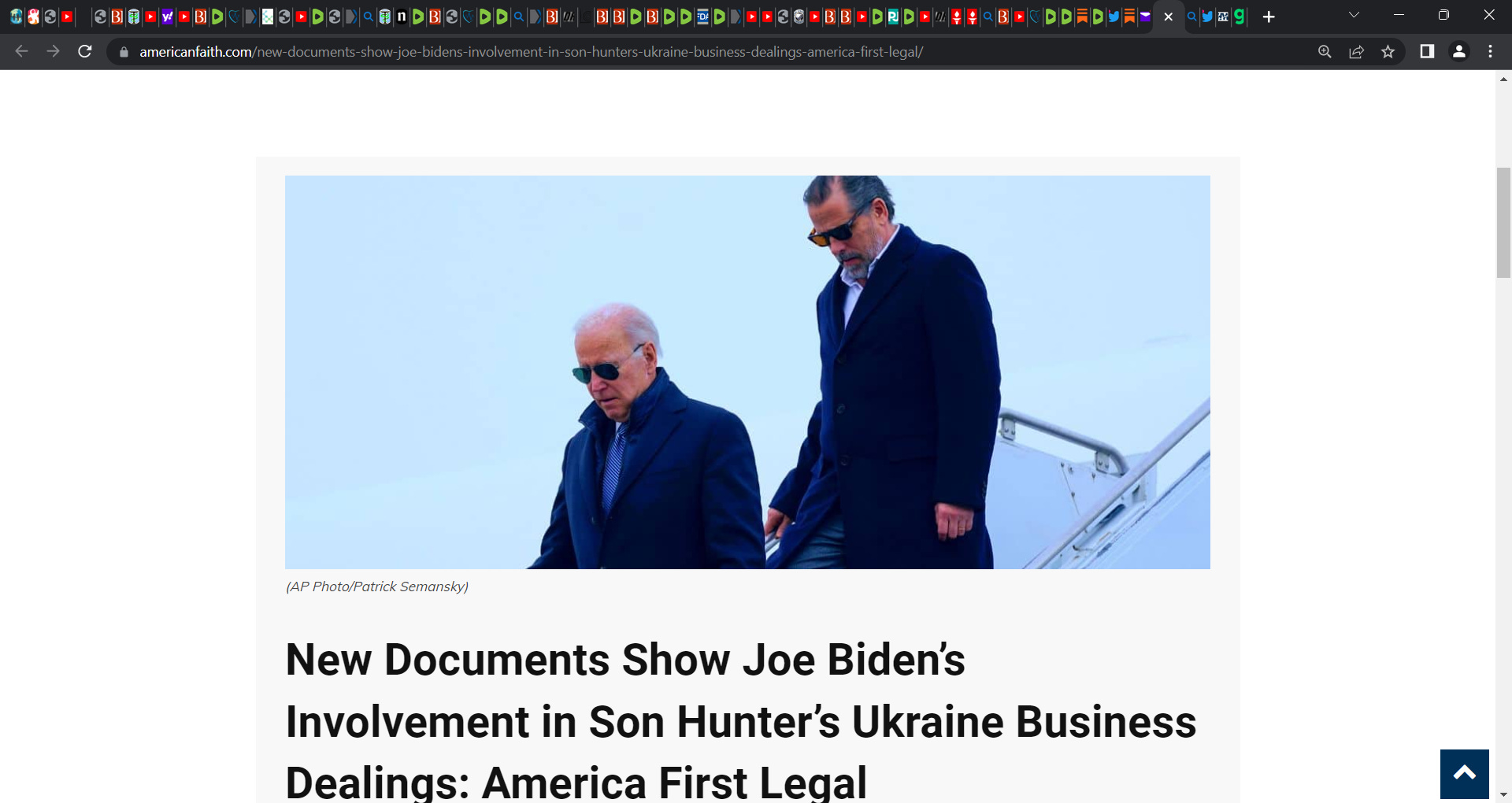The image size is (1512, 803).
Task: Switch to the purple Yahoo tab
Action: (167, 17)
